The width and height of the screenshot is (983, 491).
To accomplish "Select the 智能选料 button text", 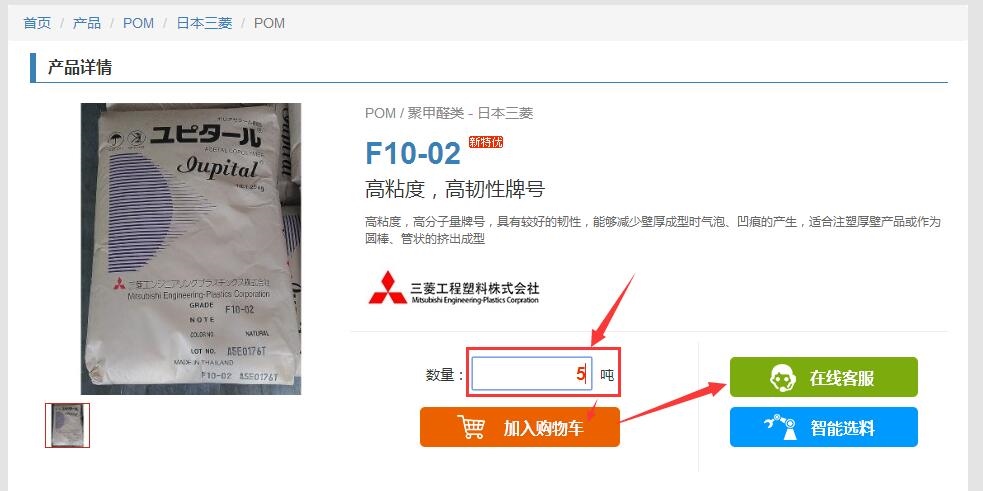I will pyautogui.click(x=843, y=428).
